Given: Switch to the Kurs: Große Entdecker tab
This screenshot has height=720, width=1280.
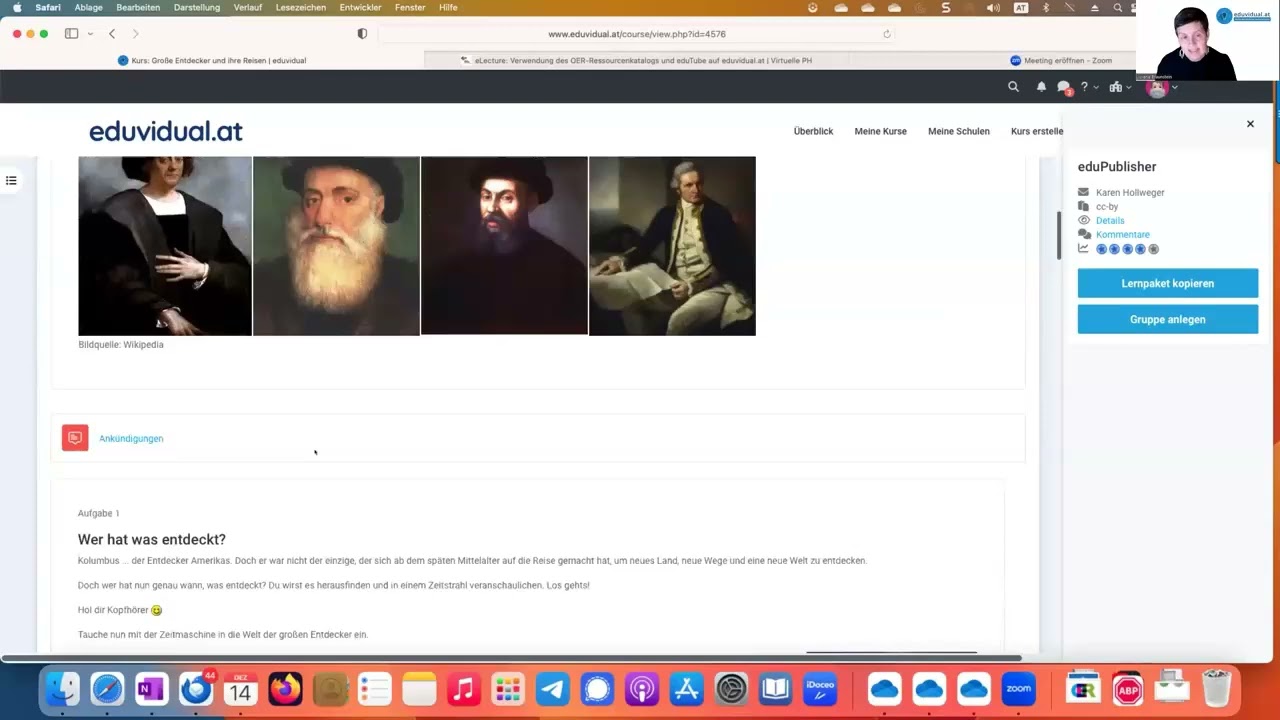Looking at the screenshot, I should click(213, 60).
